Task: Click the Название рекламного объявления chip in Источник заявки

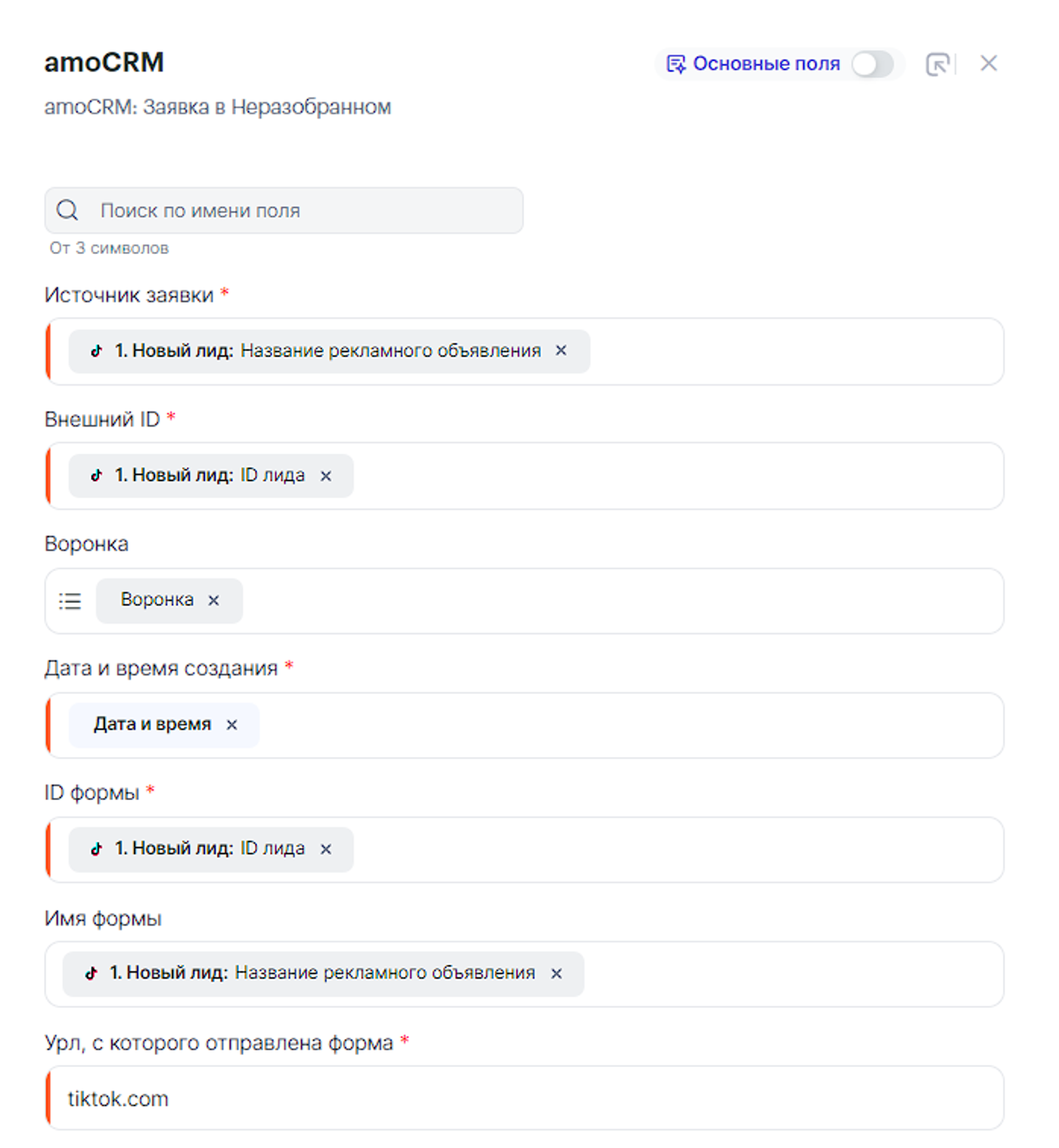Action: (x=390, y=351)
